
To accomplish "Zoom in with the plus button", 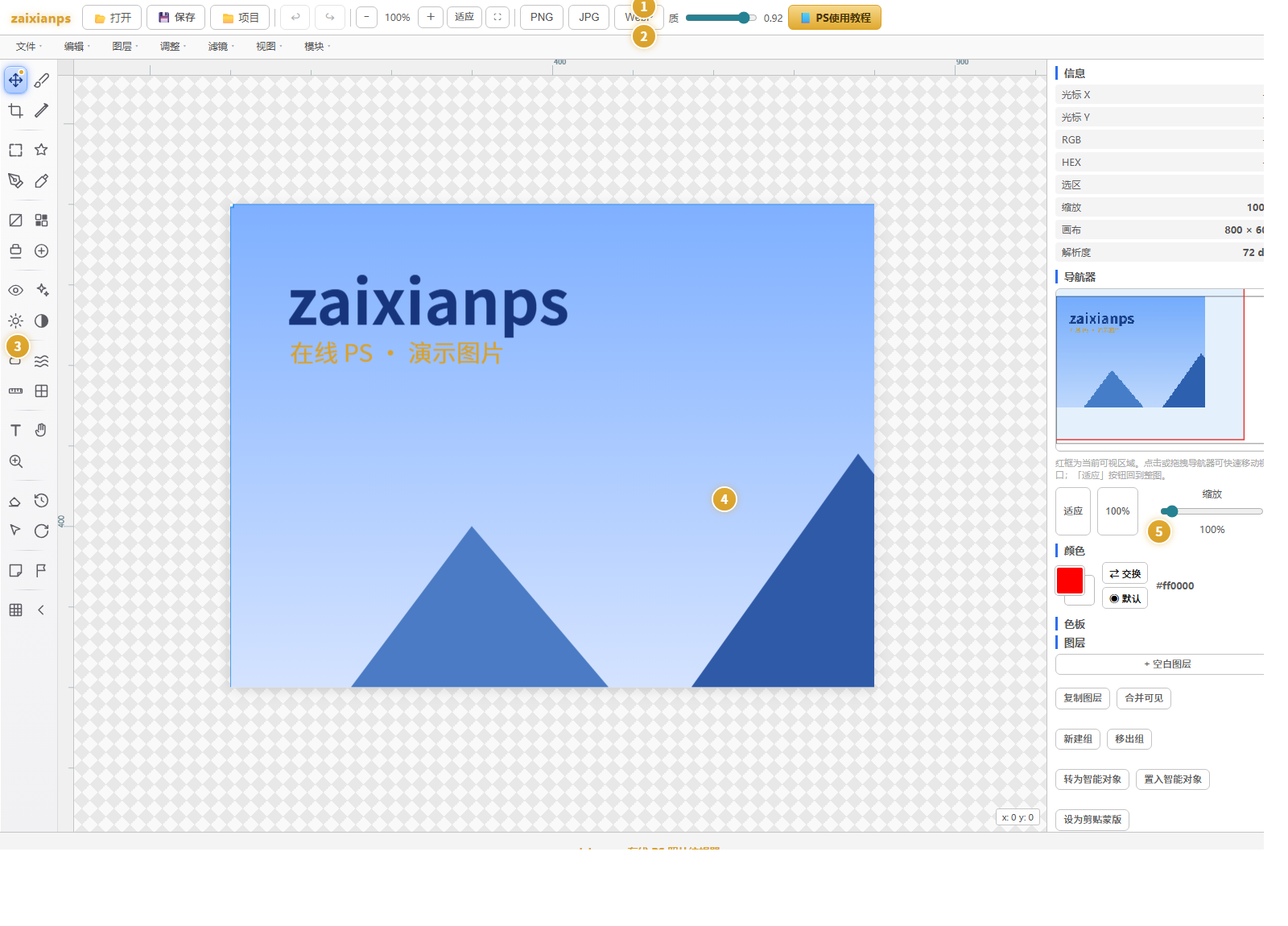I will point(431,17).
